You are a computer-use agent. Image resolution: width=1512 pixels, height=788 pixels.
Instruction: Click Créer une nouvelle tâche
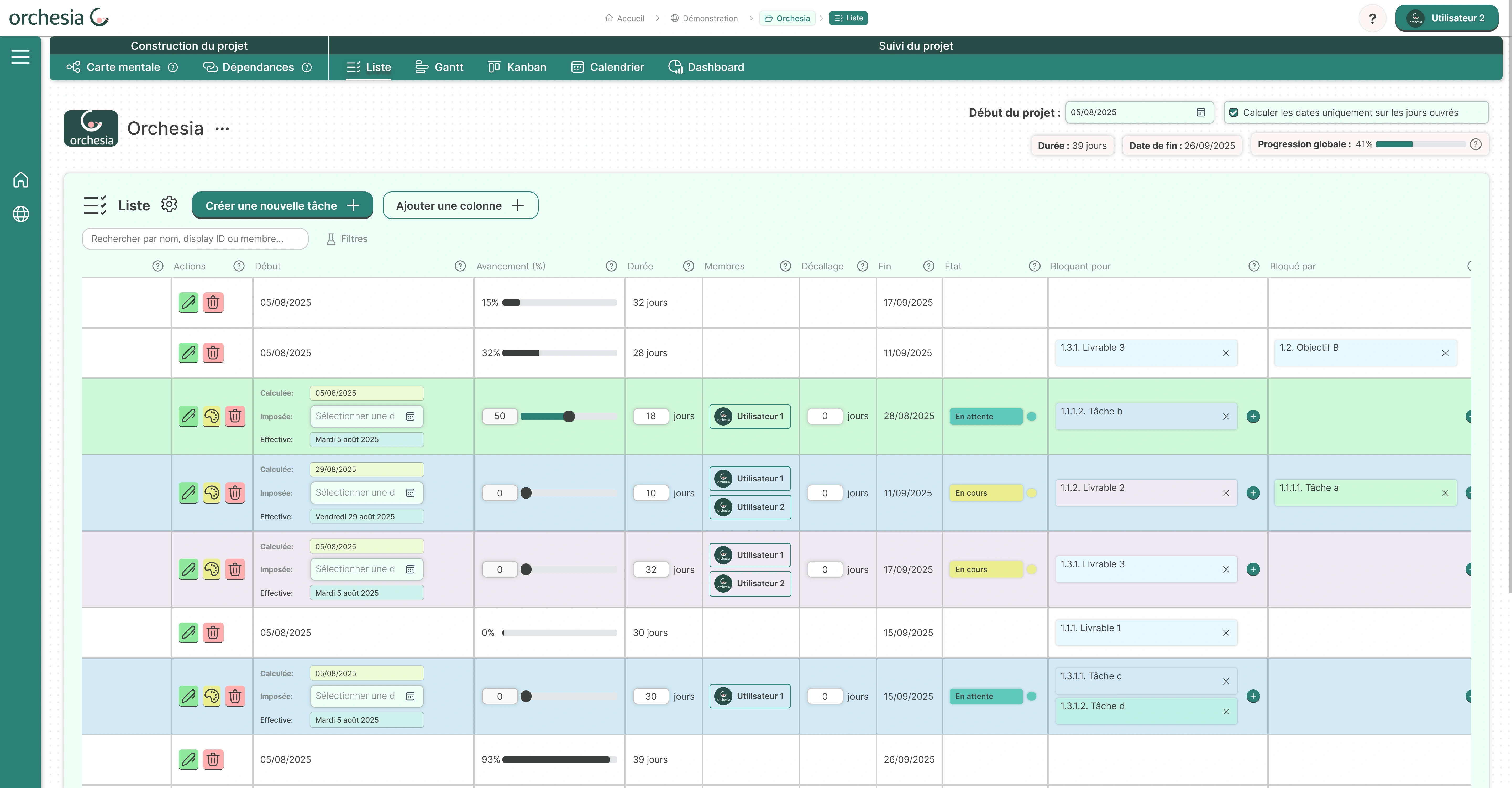point(282,205)
